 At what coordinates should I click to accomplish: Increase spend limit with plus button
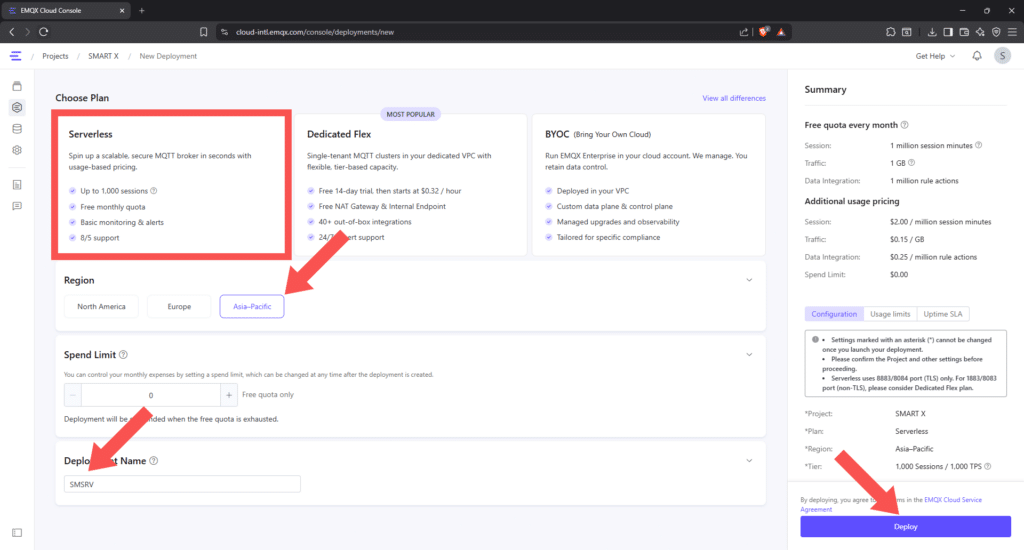point(229,395)
